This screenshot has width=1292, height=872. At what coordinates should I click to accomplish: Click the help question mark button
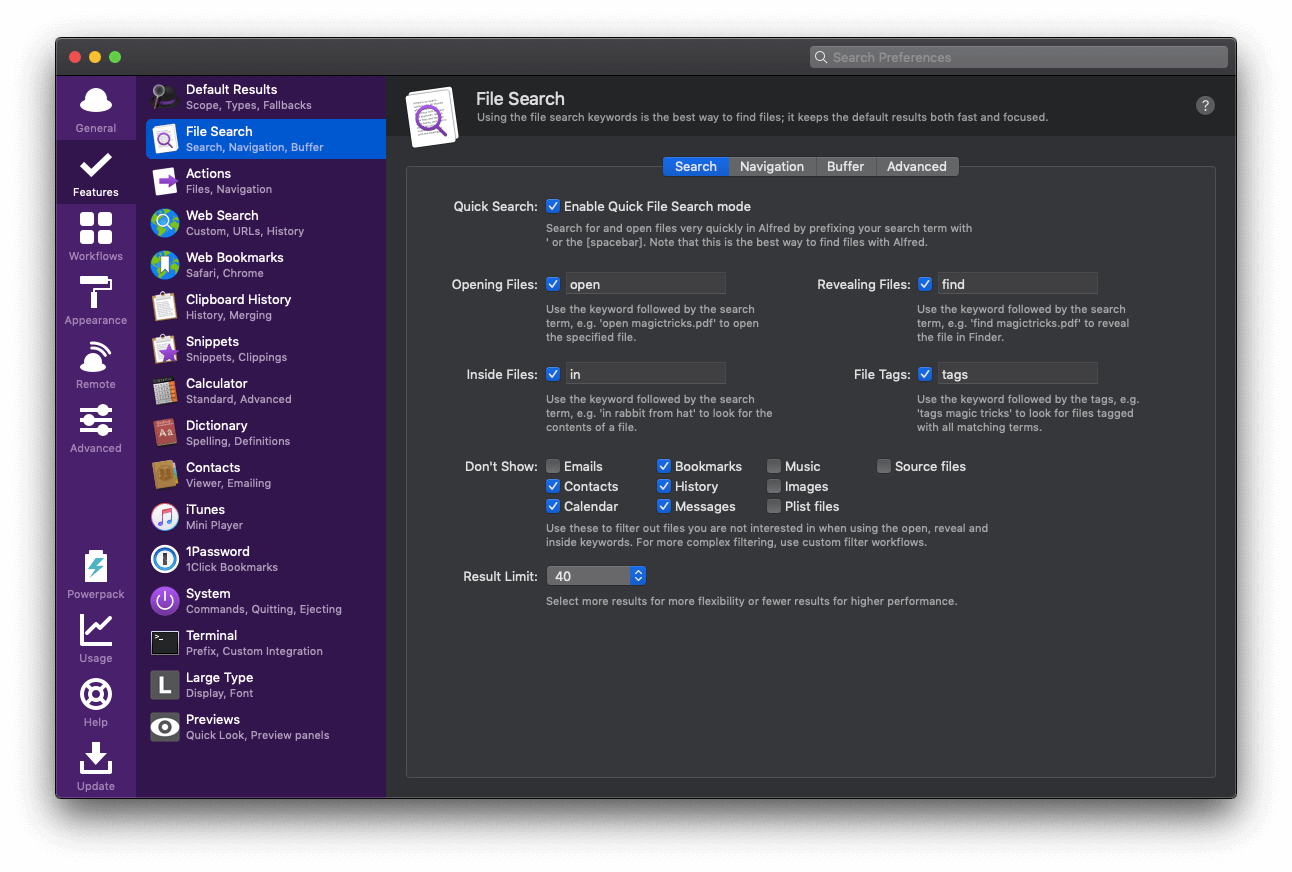[x=1205, y=105]
